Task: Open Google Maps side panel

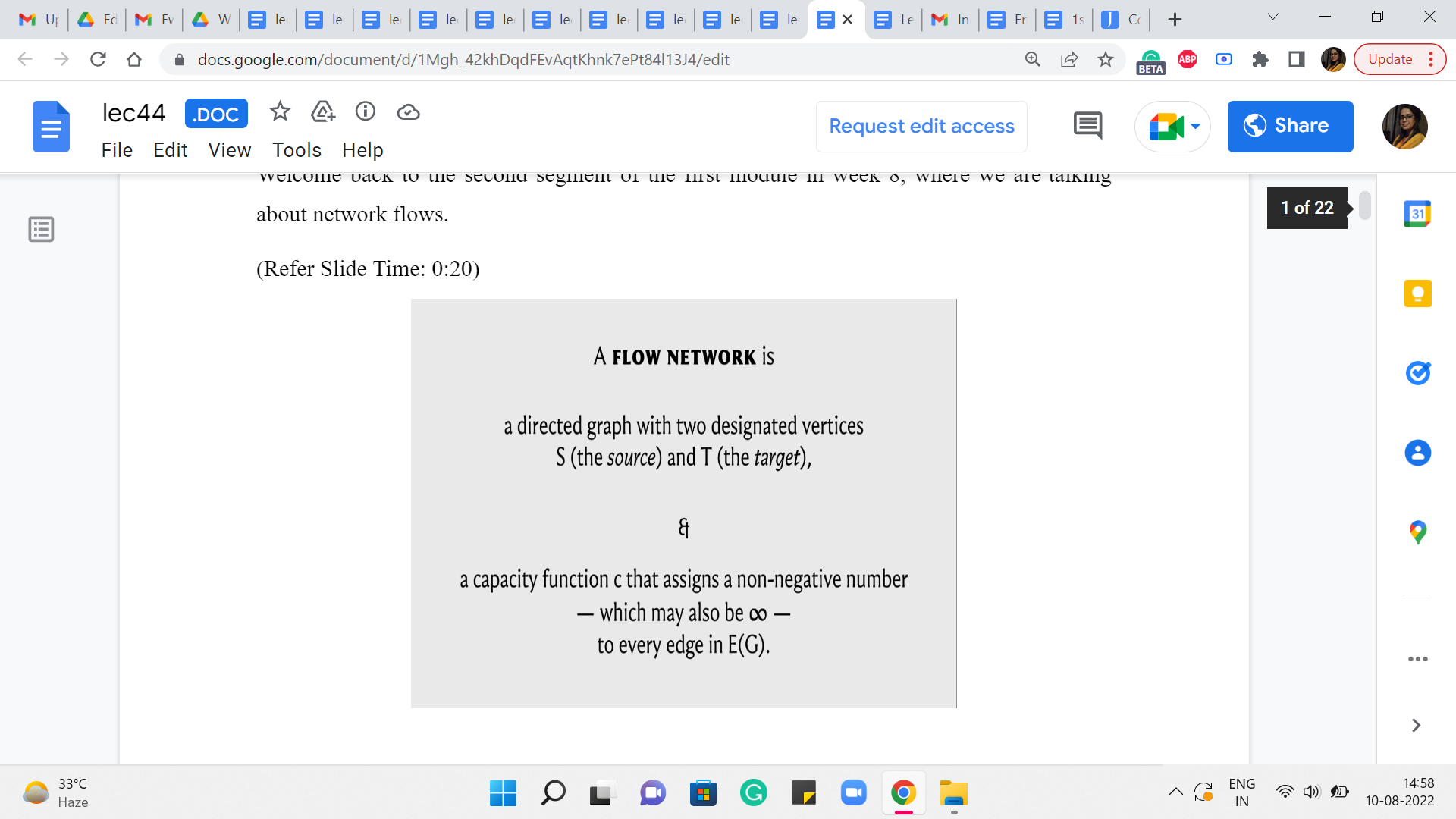Action: point(1417,532)
